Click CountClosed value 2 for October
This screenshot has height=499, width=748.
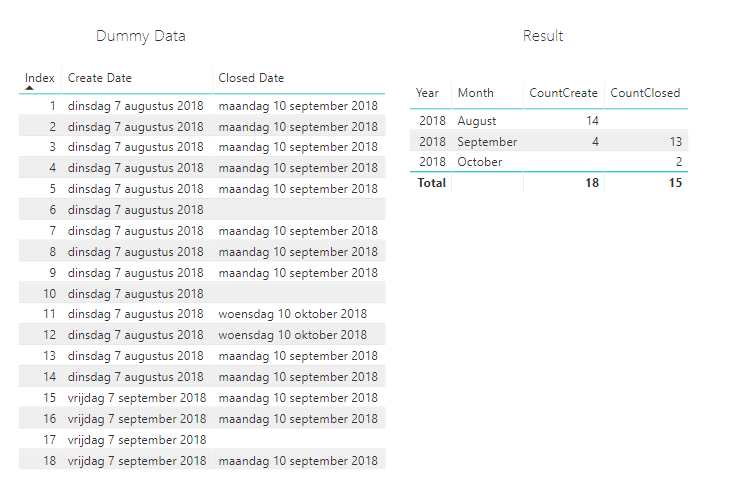pos(679,162)
